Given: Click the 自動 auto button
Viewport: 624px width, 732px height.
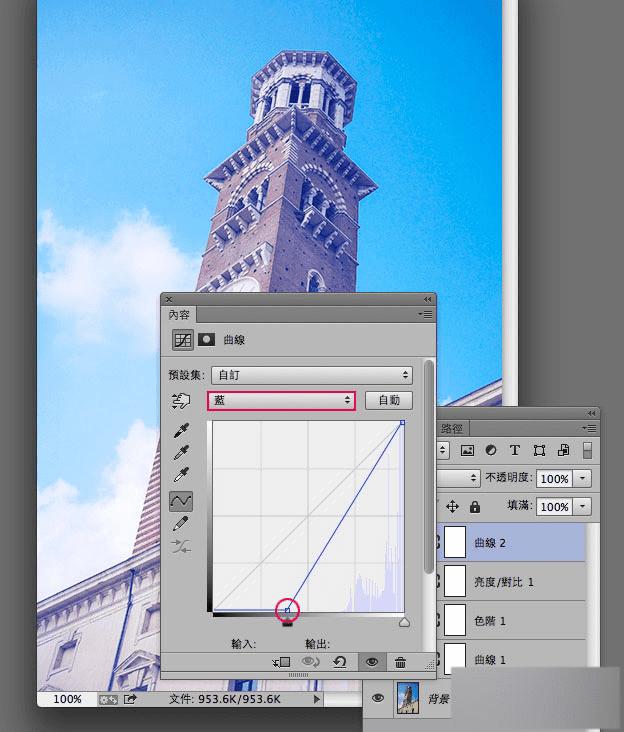Looking at the screenshot, I should pyautogui.click(x=389, y=401).
